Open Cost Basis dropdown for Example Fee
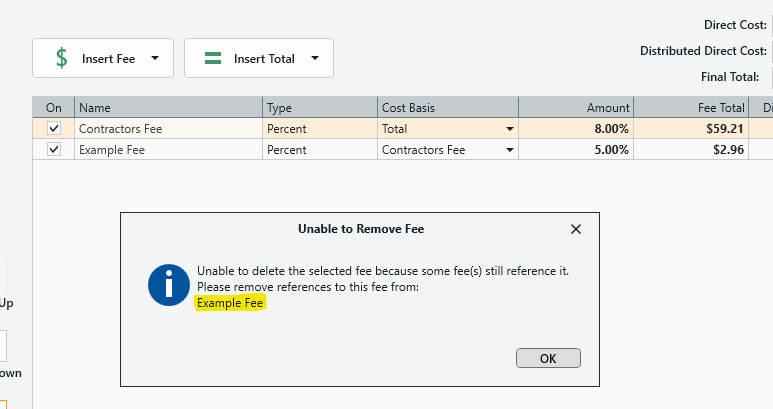The width and height of the screenshot is (773, 409). [x=509, y=150]
